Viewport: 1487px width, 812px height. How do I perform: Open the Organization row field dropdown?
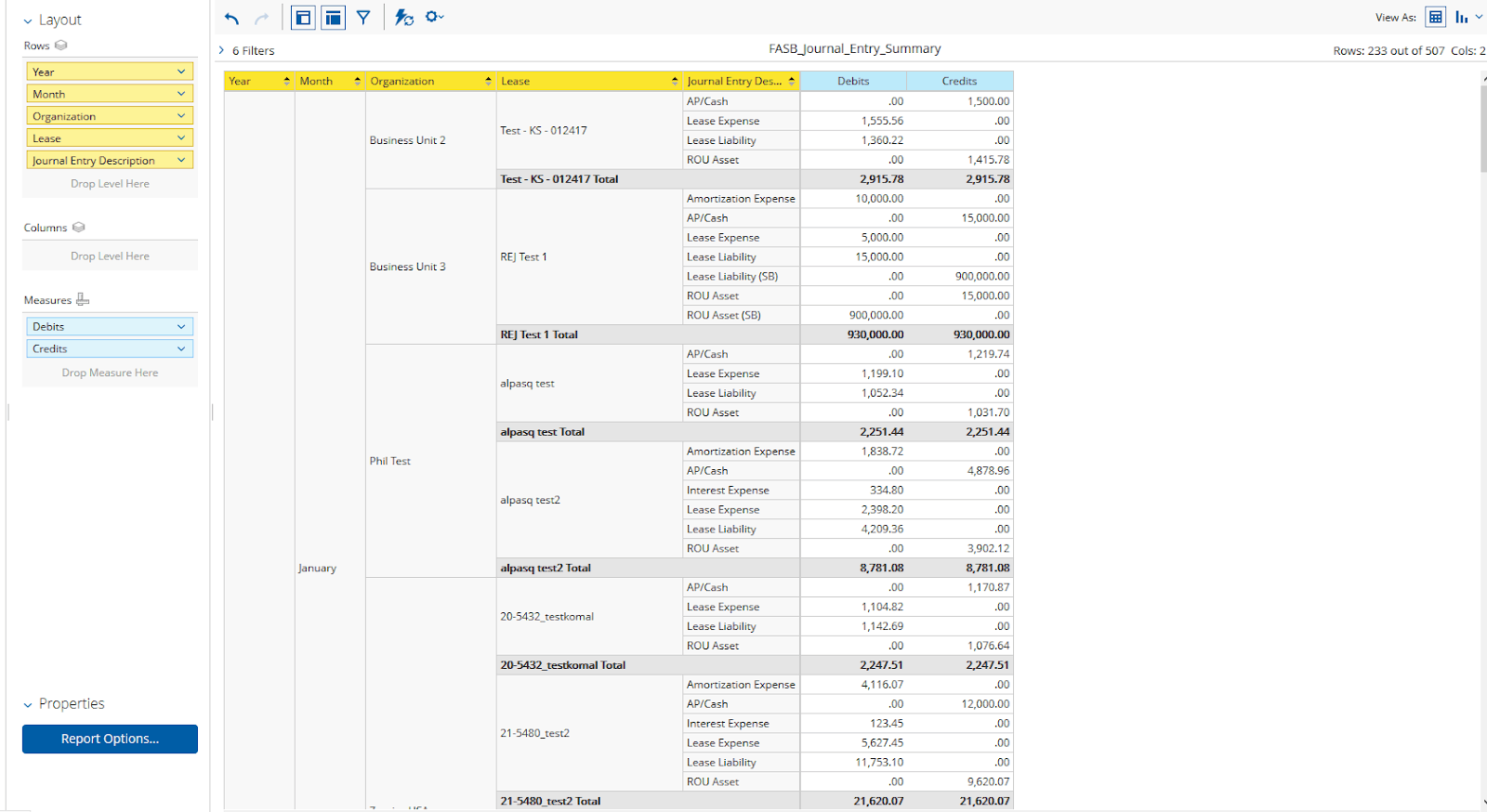click(181, 116)
